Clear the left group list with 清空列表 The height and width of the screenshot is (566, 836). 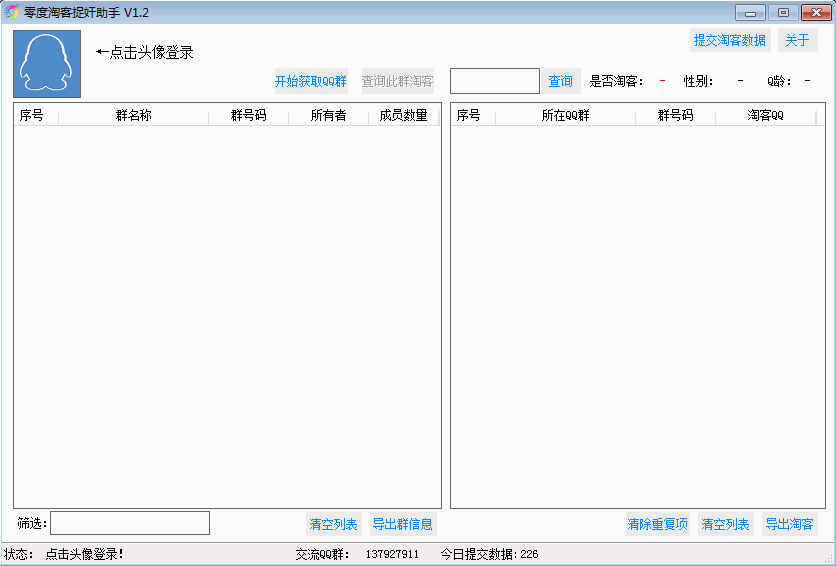tap(333, 524)
